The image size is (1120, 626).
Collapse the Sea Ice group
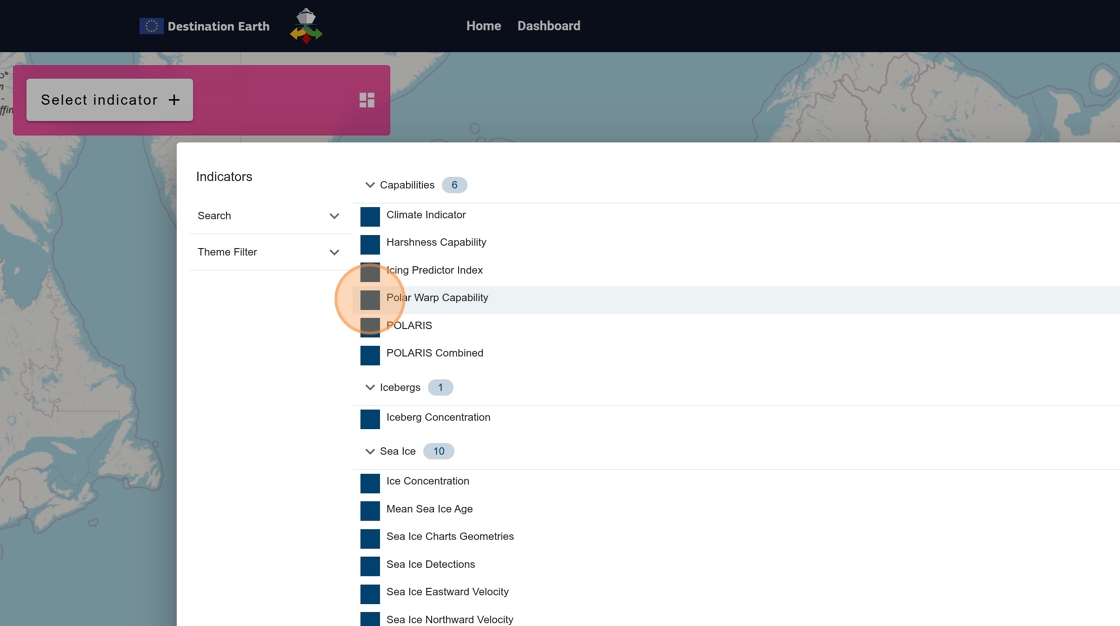[x=370, y=452]
